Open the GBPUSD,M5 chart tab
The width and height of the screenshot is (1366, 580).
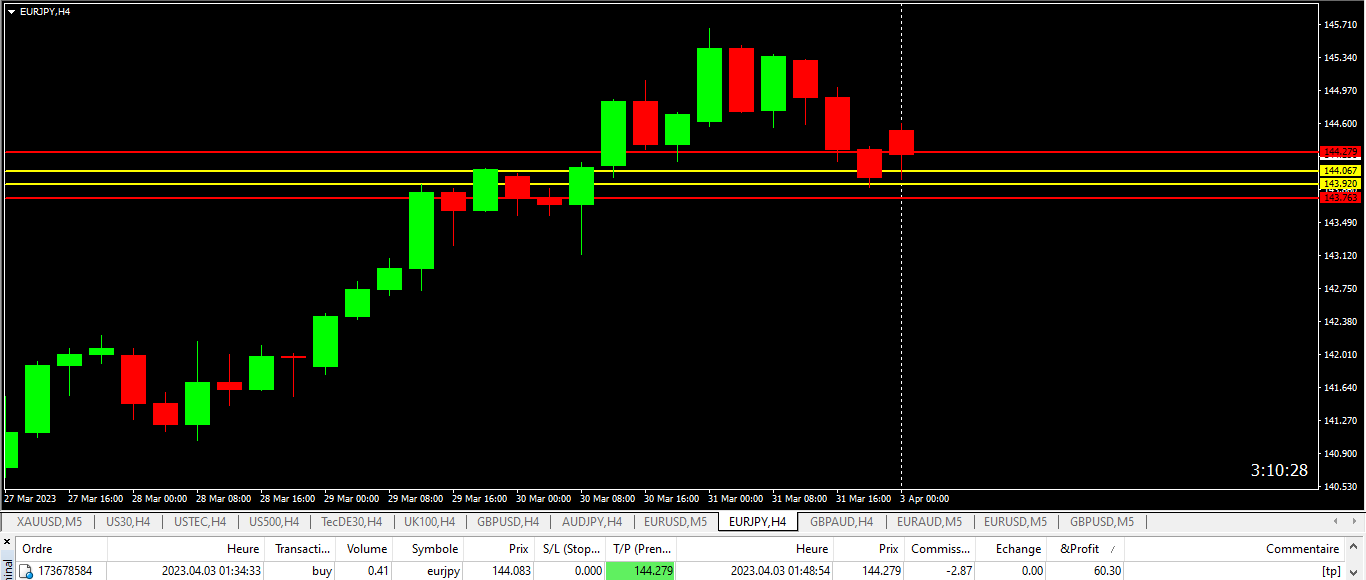coord(1102,521)
